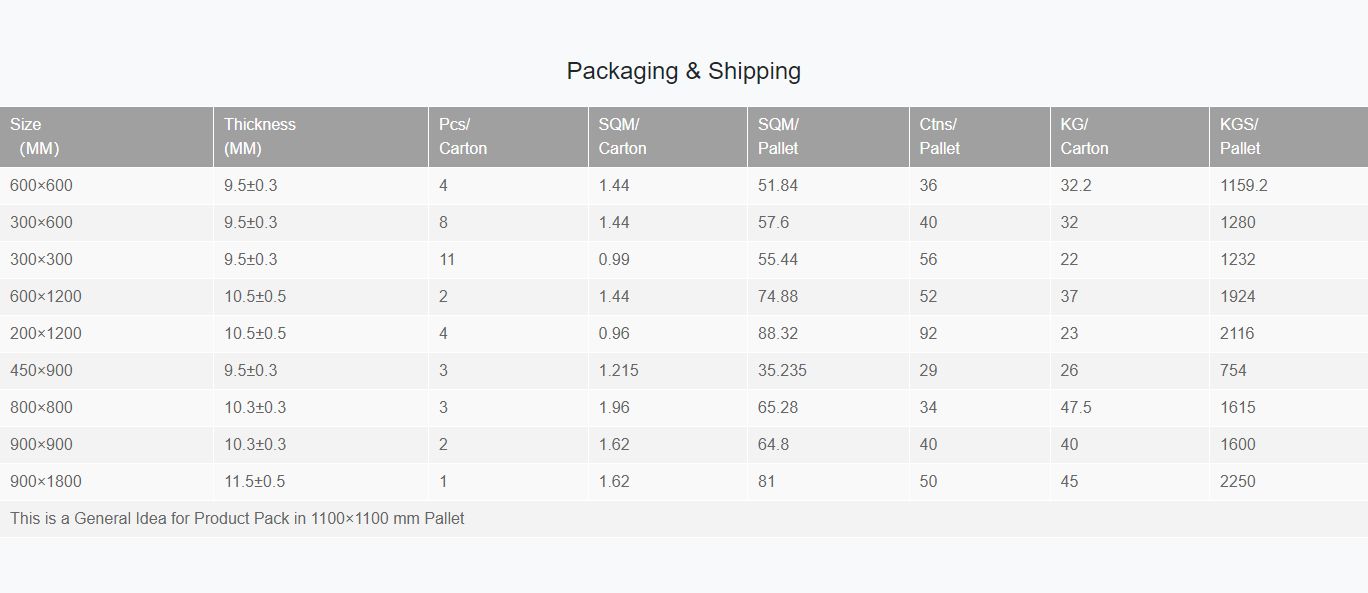Select the Thickness (MM) column header
This screenshot has width=1368, height=593.
pyautogui.click(x=321, y=137)
